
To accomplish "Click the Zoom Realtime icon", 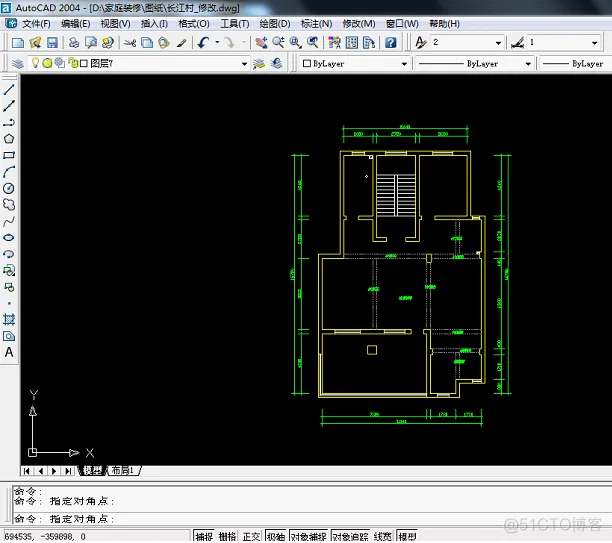I will (278, 42).
